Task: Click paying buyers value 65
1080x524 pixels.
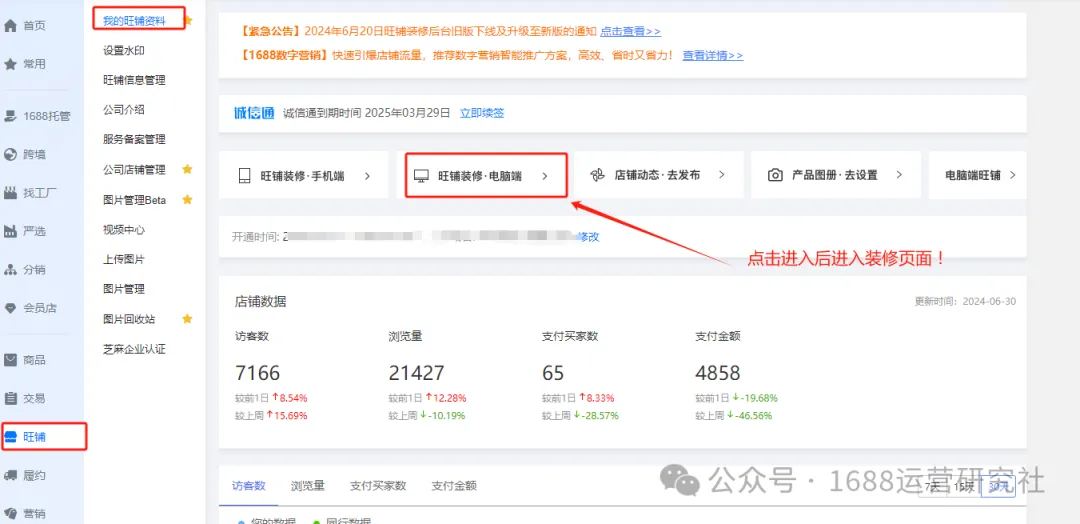Action: click(553, 373)
